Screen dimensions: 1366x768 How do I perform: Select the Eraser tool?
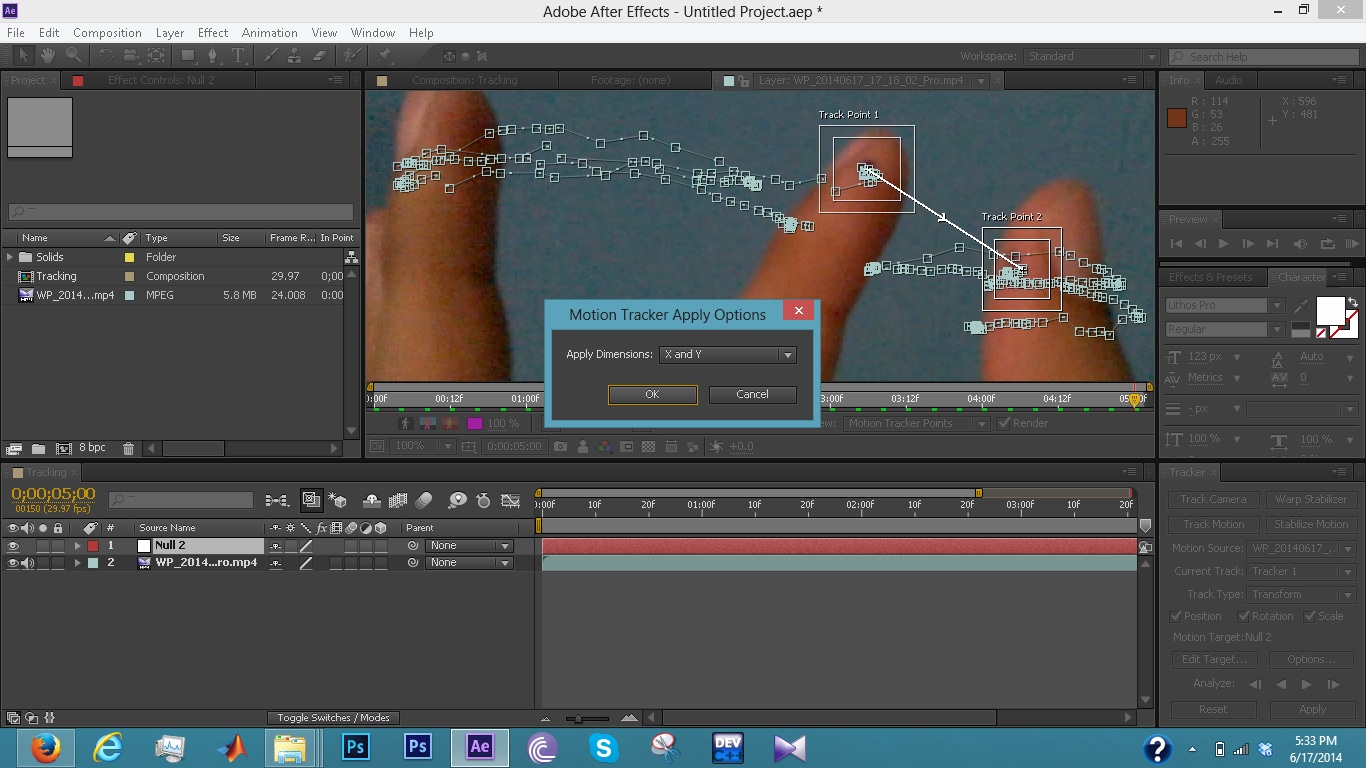320,56
